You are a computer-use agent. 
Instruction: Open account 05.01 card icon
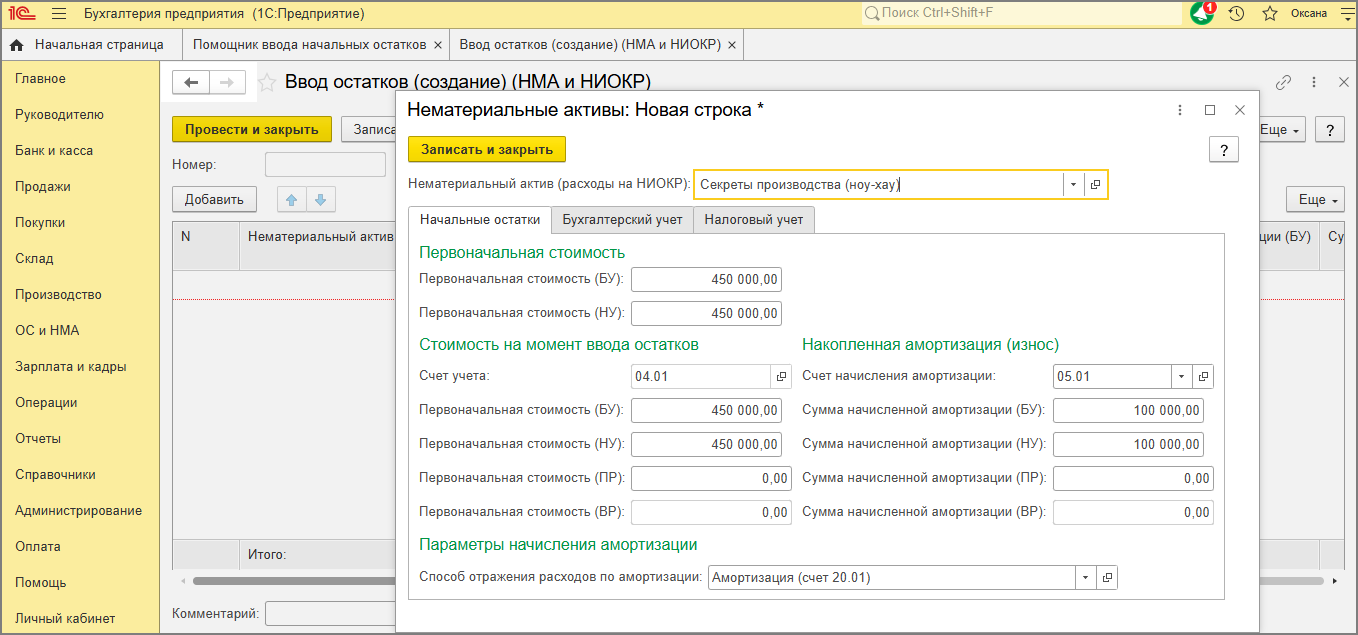tap(1203, 377)
